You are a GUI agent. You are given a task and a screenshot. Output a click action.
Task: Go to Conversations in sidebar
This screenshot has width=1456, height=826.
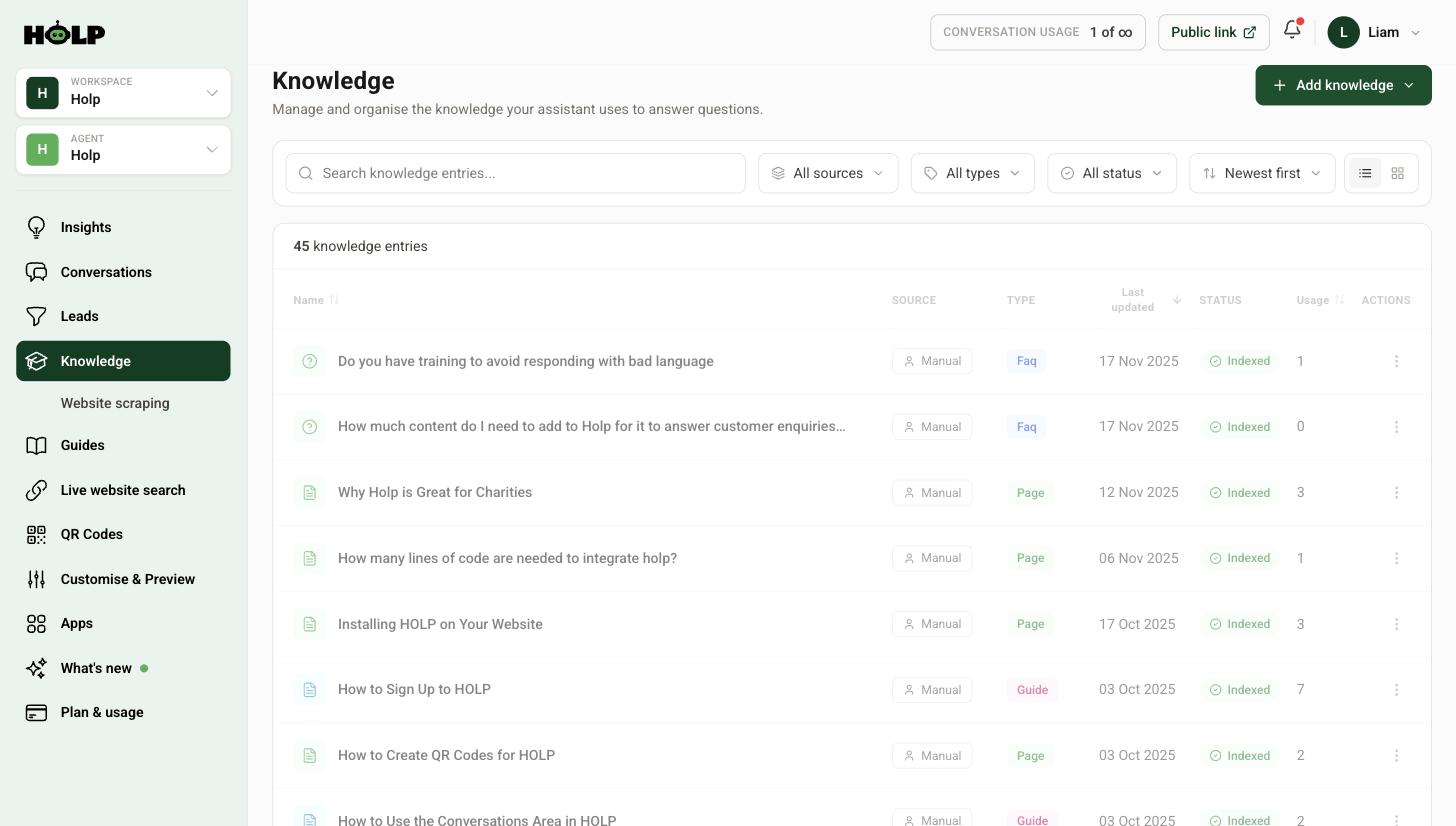pyautogui.click(x=123, y=272)
